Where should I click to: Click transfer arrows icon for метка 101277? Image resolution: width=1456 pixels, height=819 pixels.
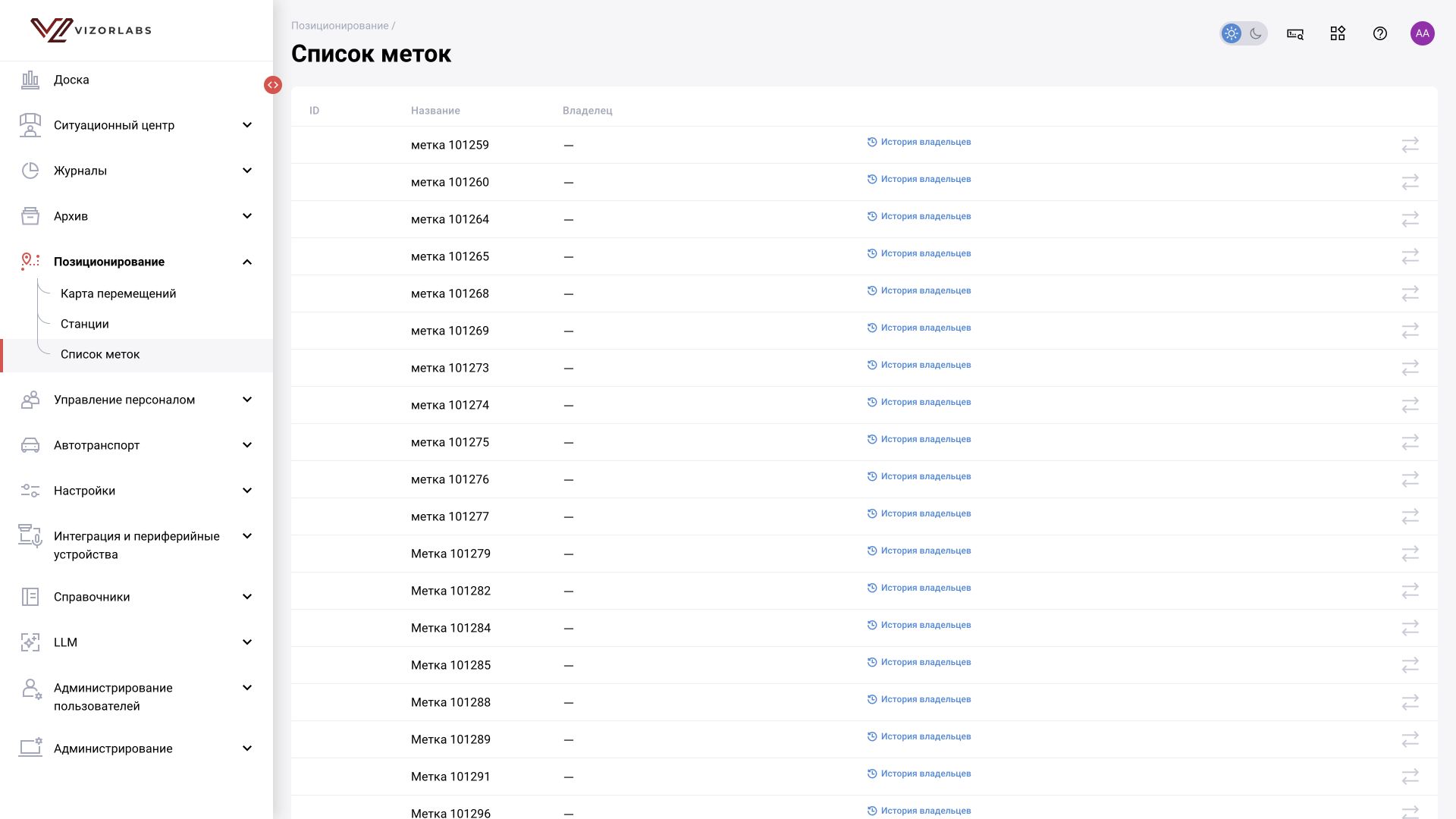(1410, 516)
